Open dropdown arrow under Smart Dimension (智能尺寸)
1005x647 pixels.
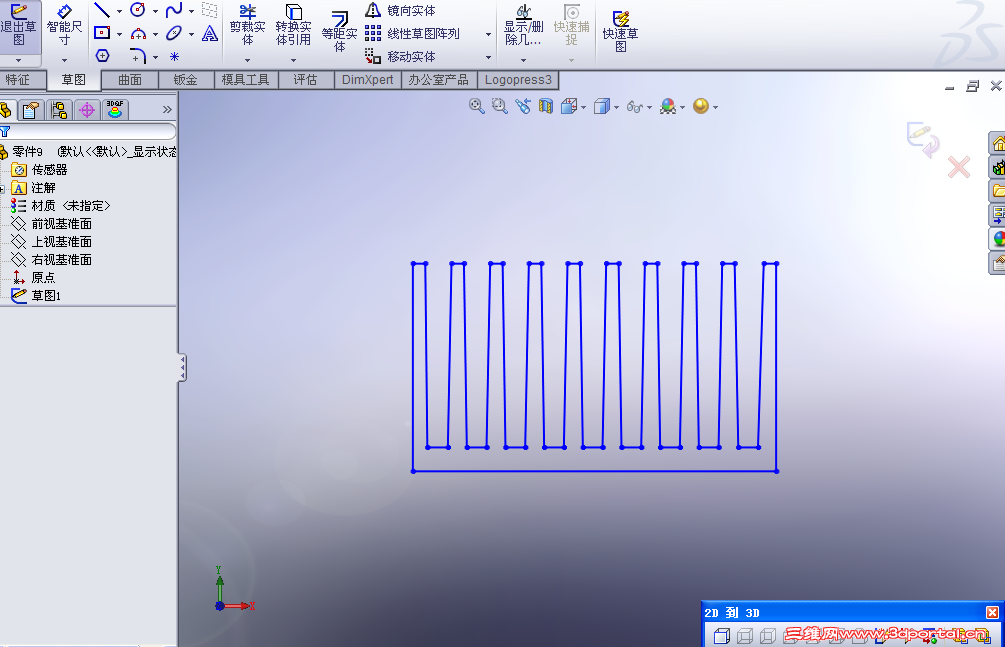[64, 60]
